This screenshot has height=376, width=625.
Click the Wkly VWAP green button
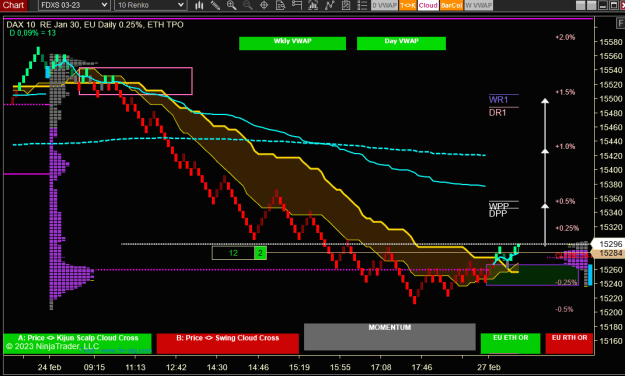293,43
